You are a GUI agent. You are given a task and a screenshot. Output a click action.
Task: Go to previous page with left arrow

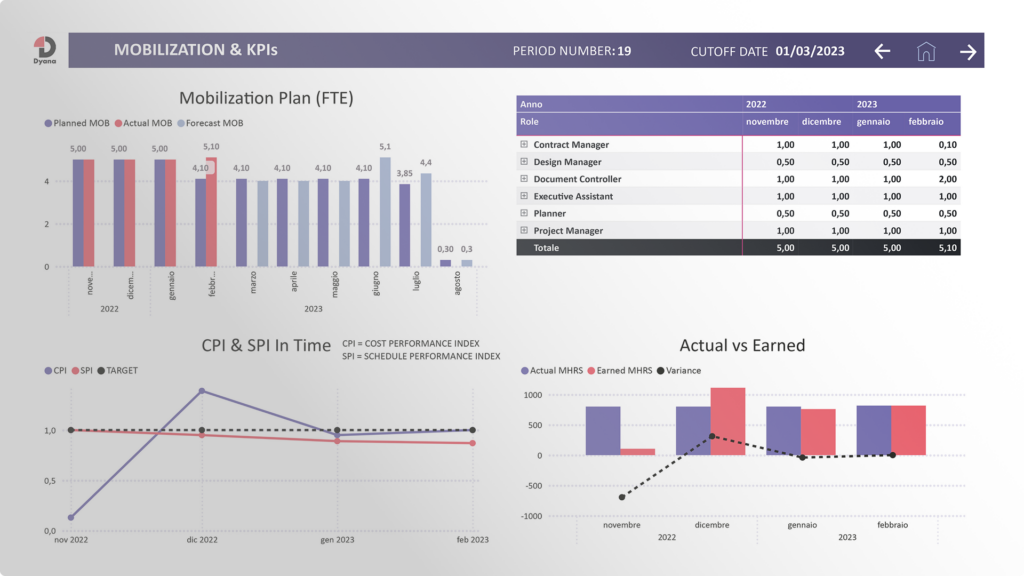pos(882,51)
